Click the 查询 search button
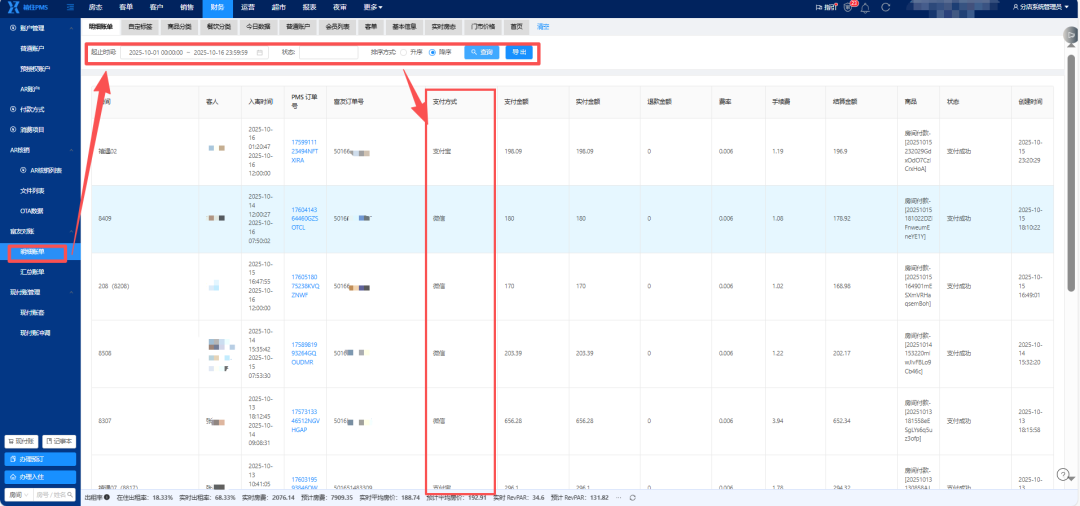 point(481,52)
